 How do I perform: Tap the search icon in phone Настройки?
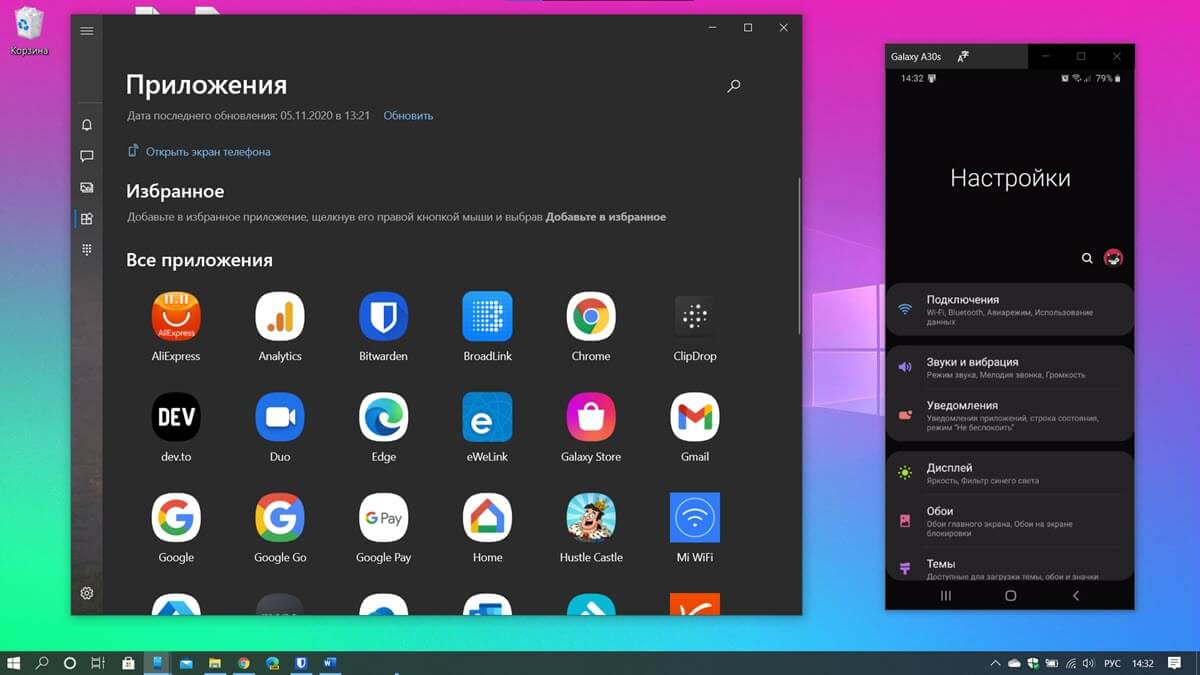[1087, 258]
